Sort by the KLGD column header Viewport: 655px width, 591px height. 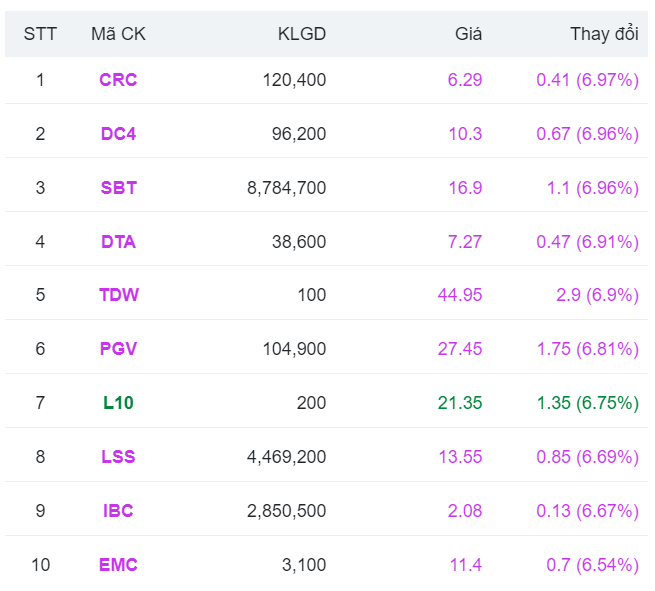click(x=301, y=34)
